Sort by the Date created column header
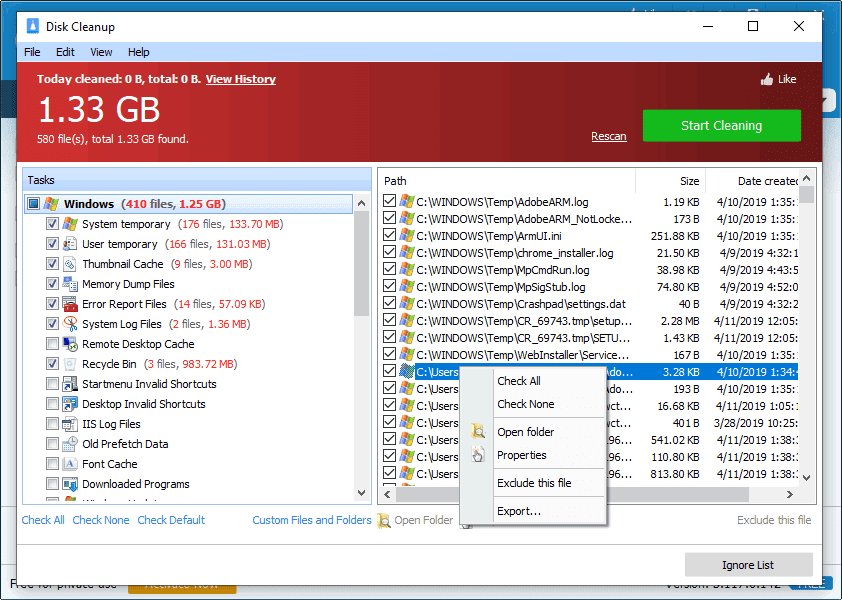 coord(752,181)
